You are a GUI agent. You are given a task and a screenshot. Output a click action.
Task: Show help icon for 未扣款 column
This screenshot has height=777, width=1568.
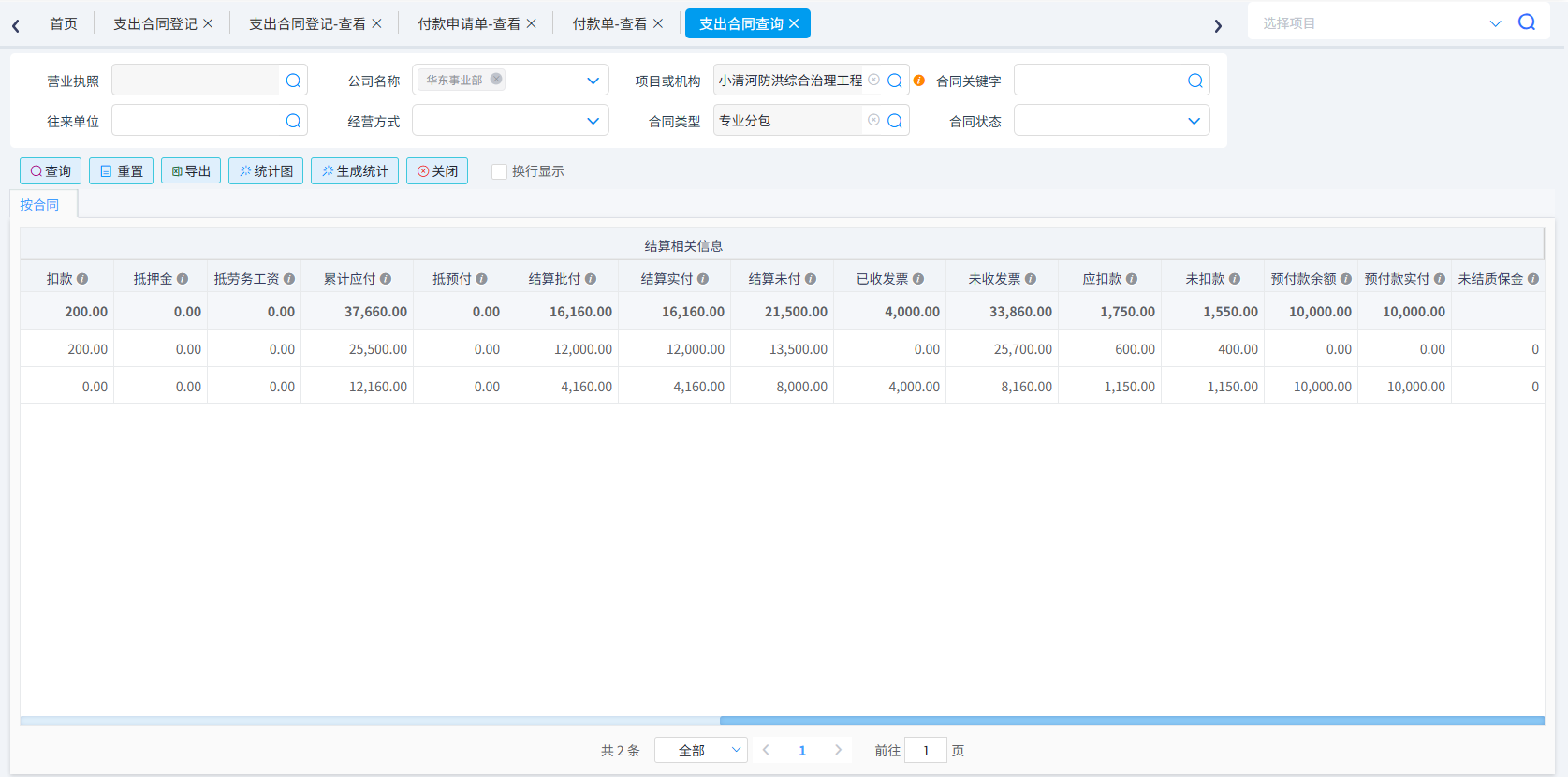pyautogui.click(x=1235, y=279)
